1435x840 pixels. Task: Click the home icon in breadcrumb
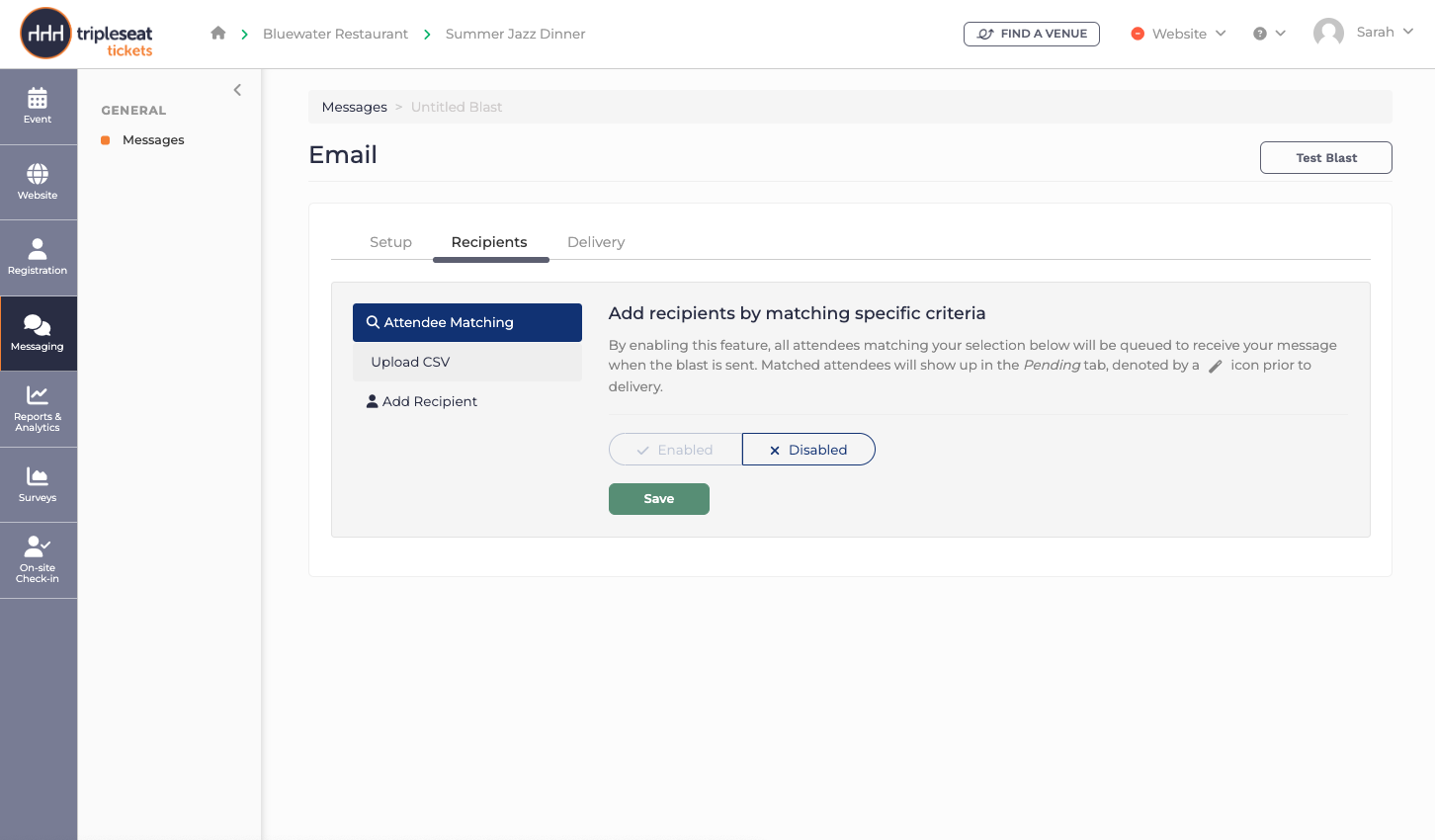click(x=218, y=33)
